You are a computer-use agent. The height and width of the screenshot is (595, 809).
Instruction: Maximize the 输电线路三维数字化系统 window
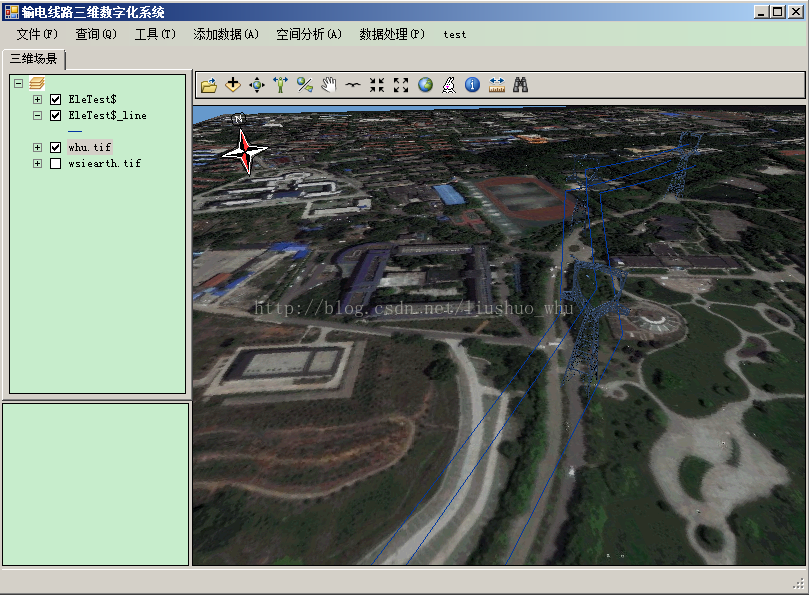coord(778,12)
